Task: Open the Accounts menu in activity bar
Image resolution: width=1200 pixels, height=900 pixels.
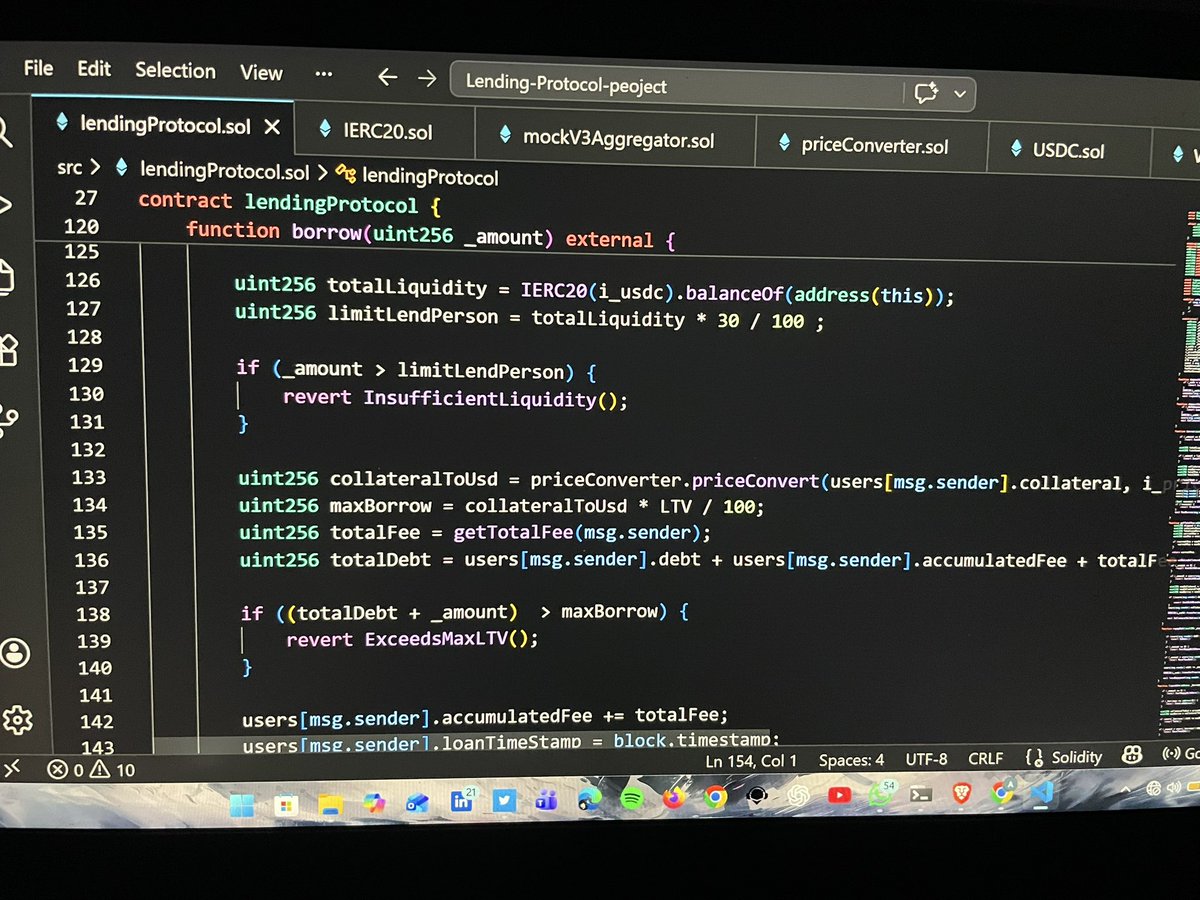Action: coord(15,654)
